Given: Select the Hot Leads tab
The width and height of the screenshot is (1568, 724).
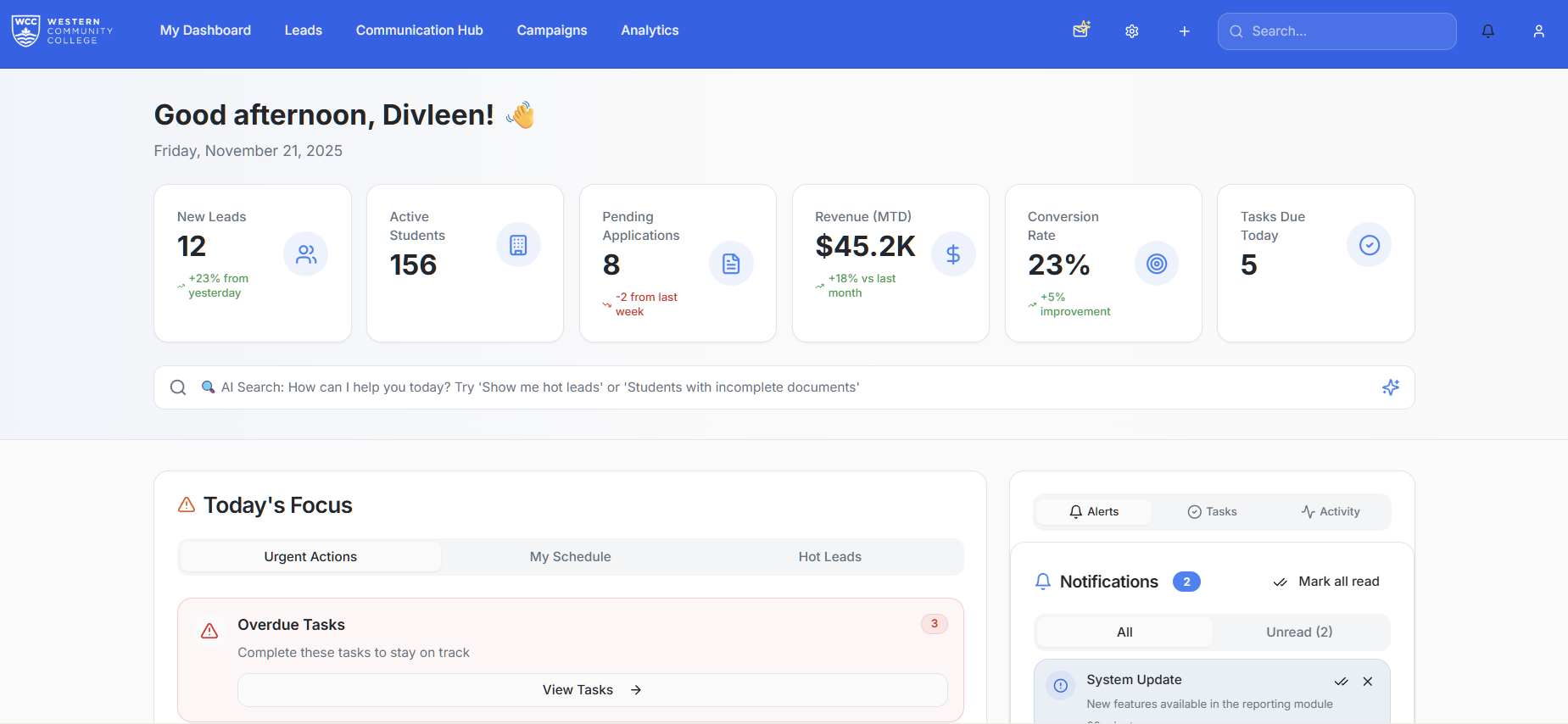Looking at the screenshot, I should [x=829, y=557].
